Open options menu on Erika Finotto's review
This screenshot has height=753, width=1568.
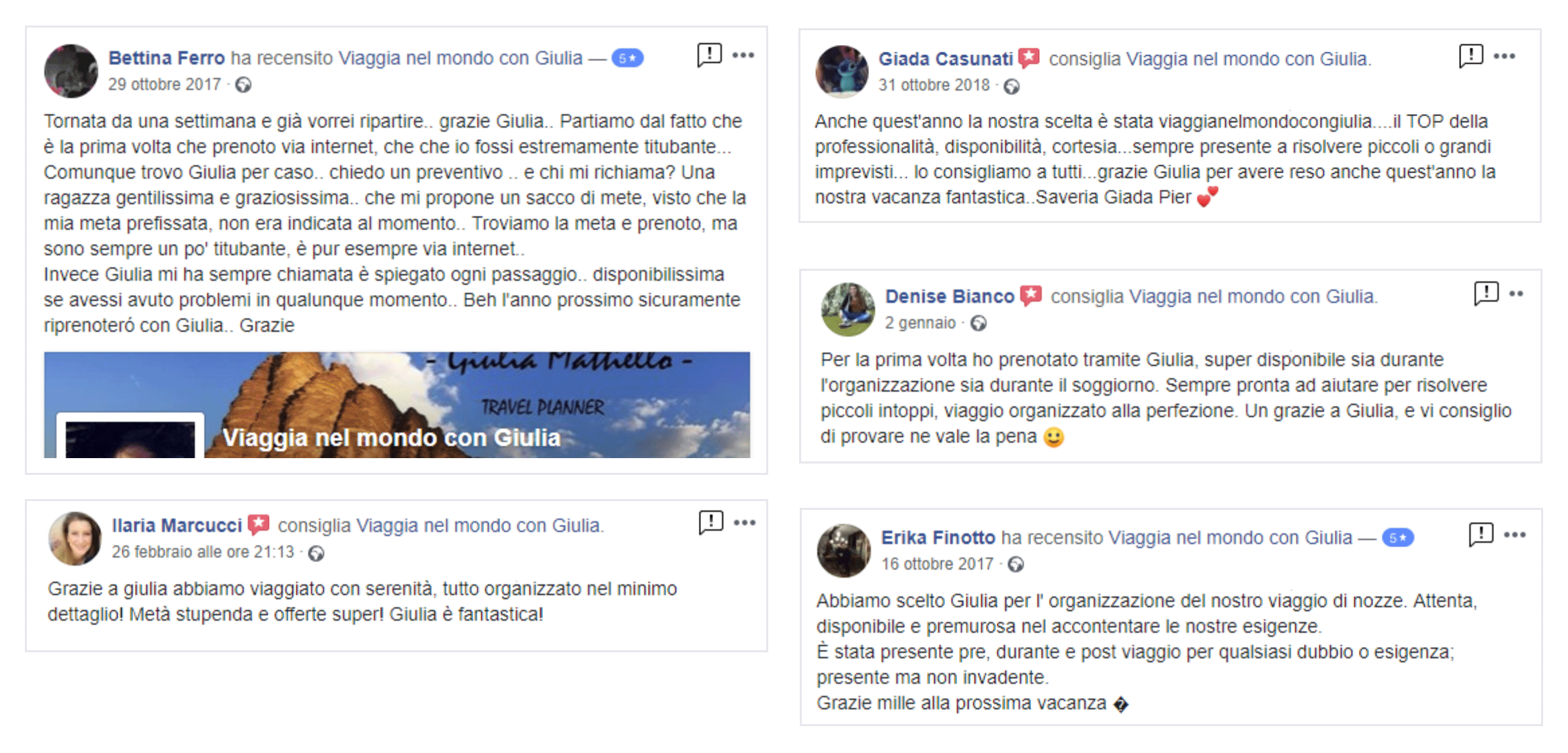[1515, 535]
